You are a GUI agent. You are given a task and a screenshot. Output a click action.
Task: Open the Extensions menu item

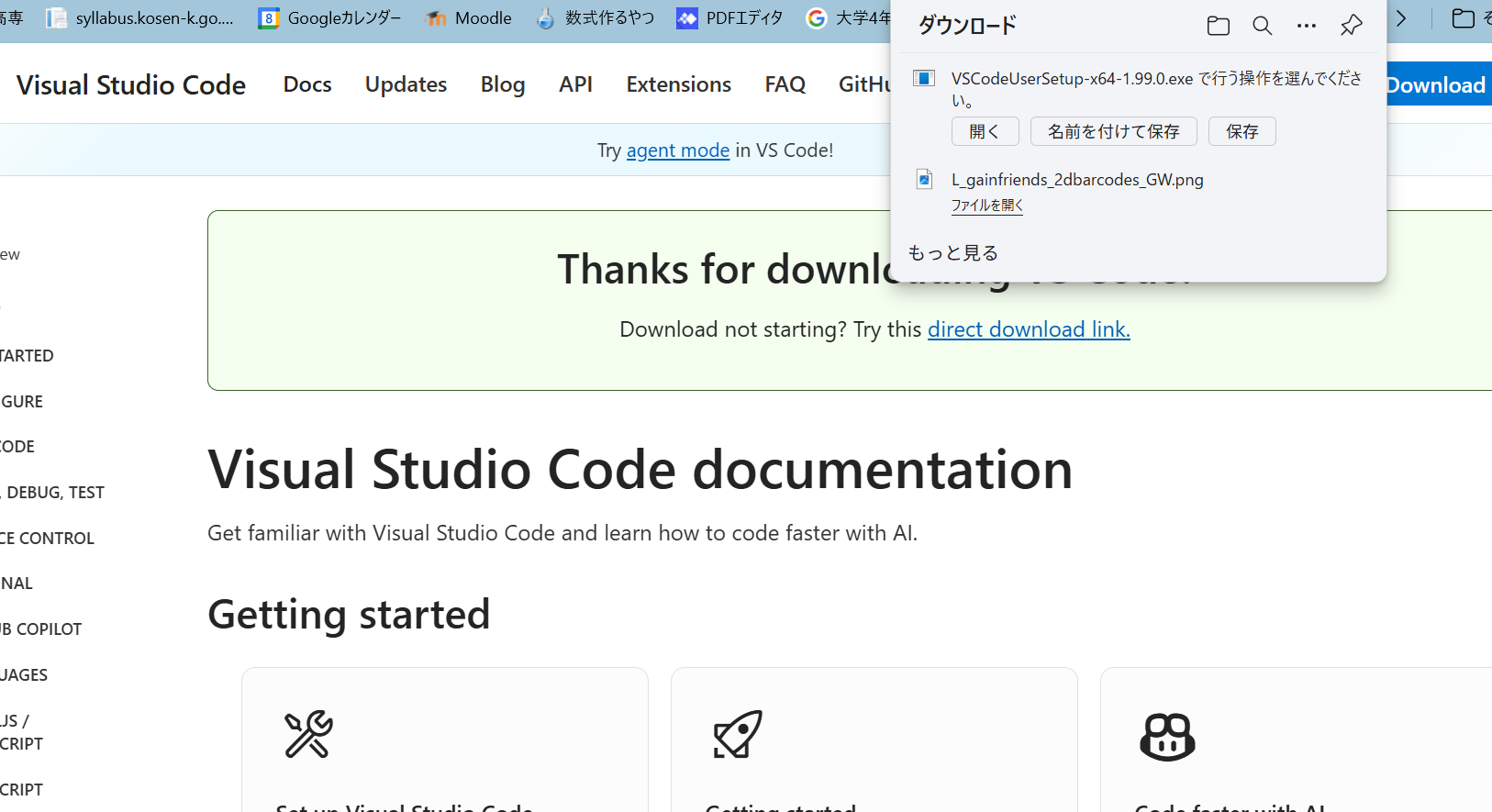(x=679, y=84)
